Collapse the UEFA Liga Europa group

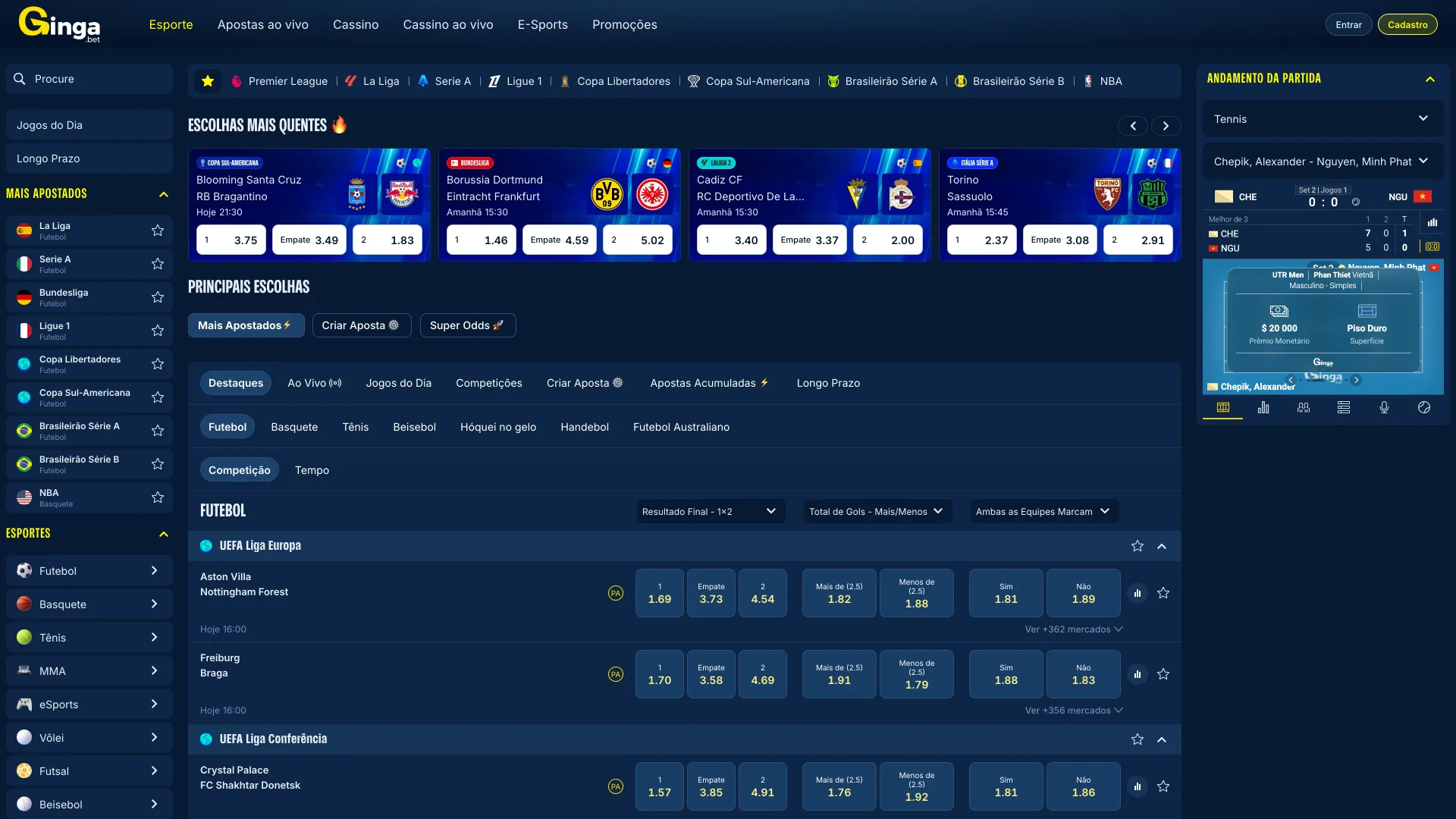(x=1162, y=546)
